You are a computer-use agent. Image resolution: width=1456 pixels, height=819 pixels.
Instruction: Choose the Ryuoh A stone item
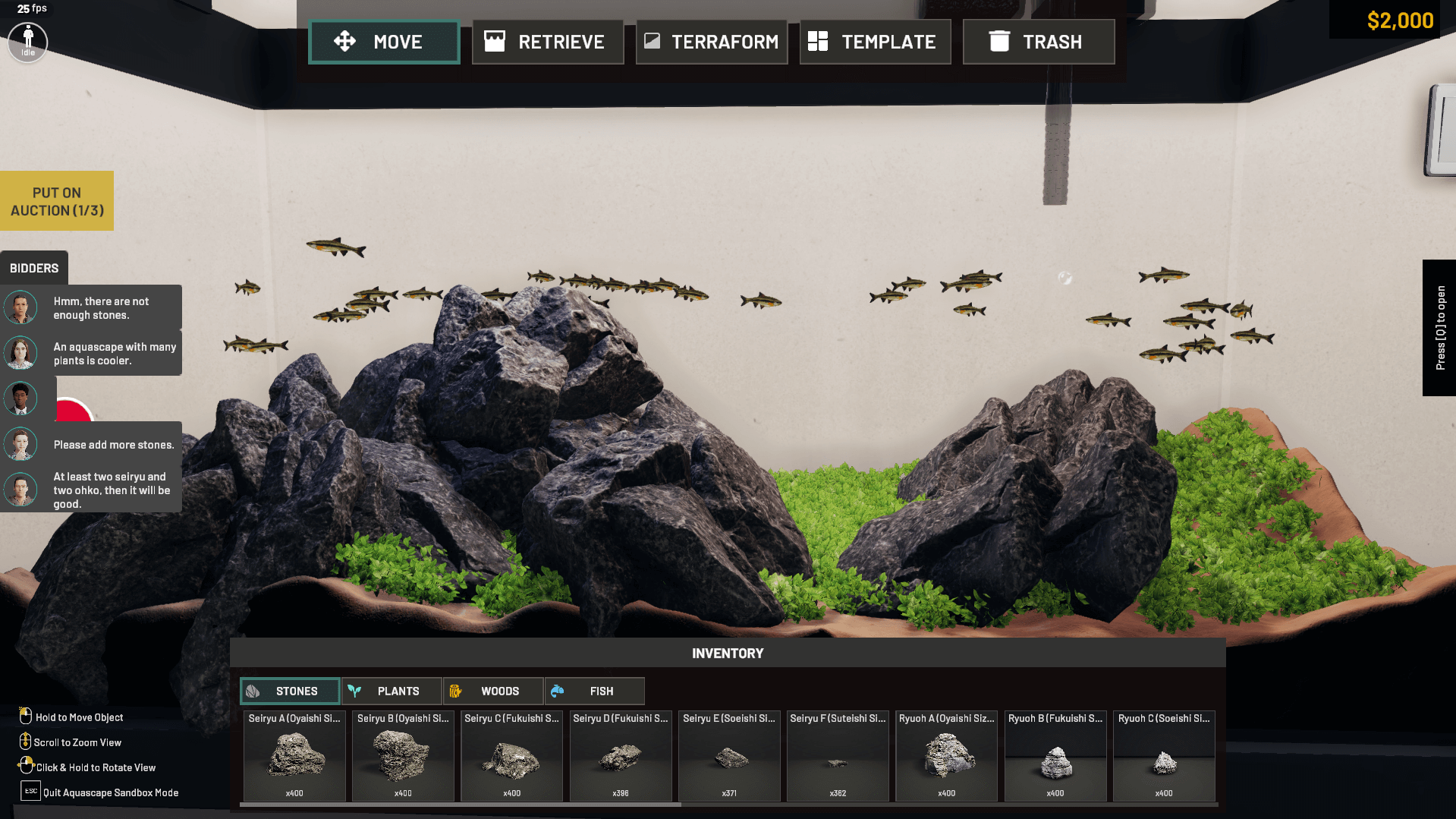(946, 757)
